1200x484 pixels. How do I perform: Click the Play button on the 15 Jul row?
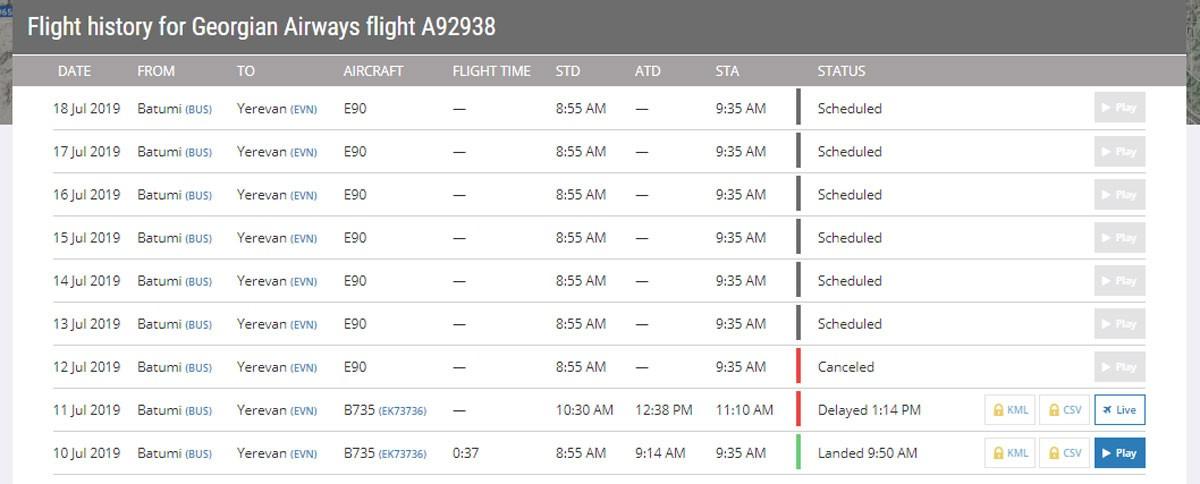tap(1120, 238)
